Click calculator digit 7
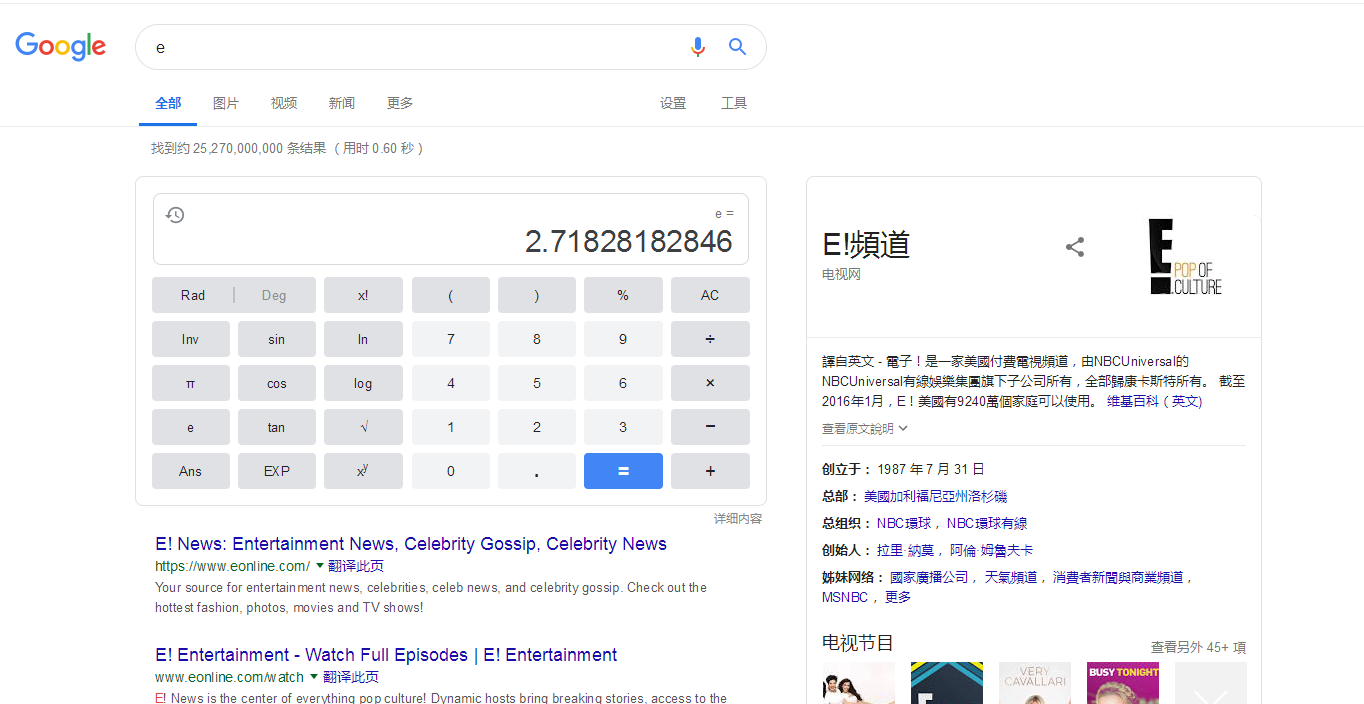The width and height of the screenshot is (1364, 704). tap(451, 339)
